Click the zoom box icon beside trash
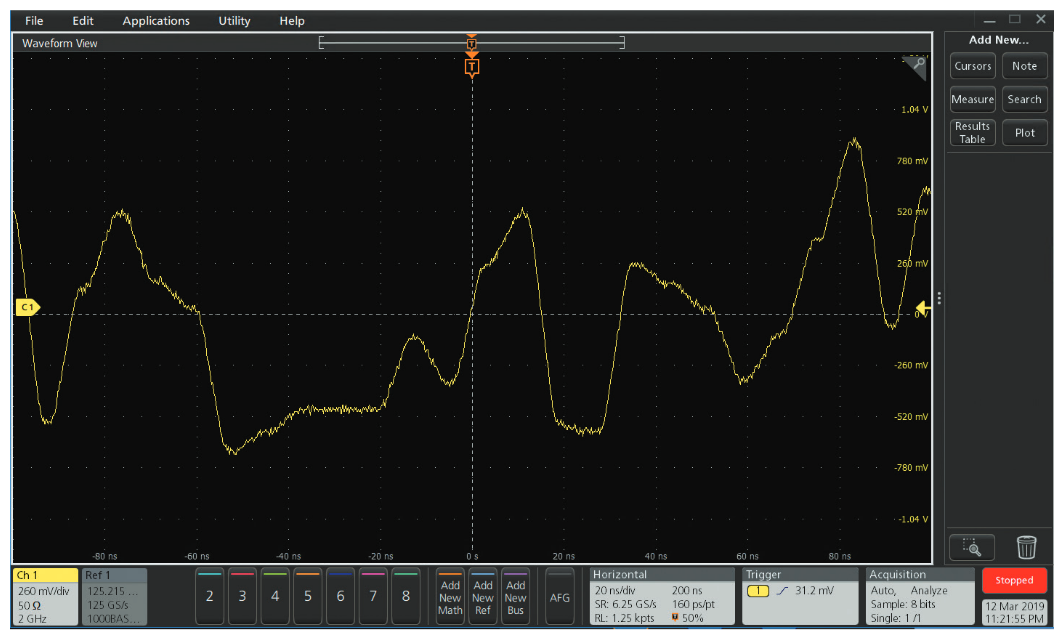 (972, 547)
